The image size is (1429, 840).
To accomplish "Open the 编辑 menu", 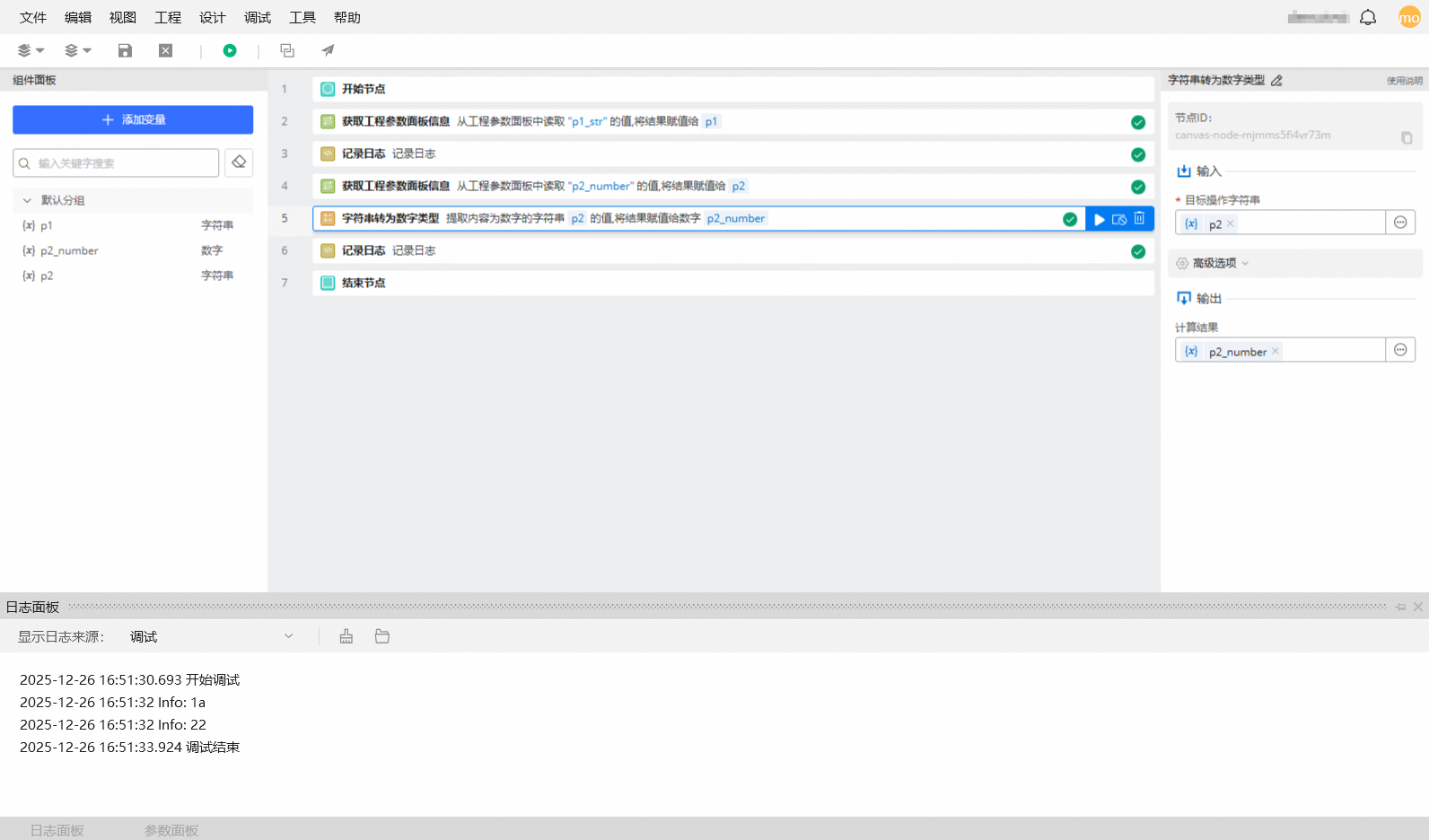I will [x=78, y=17].
